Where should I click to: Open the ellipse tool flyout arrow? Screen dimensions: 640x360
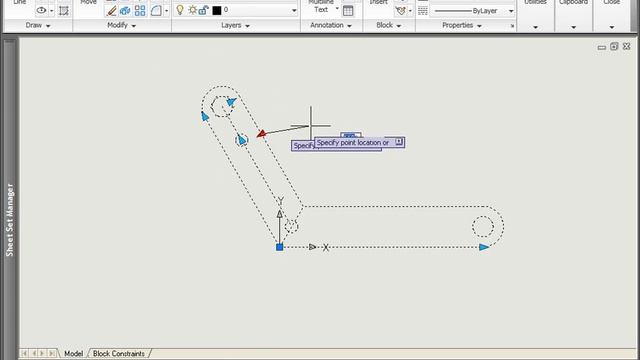tap(51, 11)
